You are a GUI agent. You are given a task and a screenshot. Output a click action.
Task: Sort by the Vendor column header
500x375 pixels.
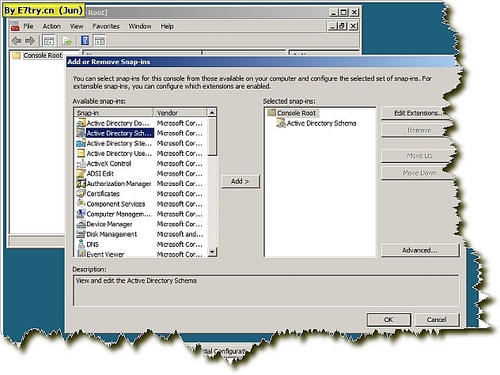[180, 113]
